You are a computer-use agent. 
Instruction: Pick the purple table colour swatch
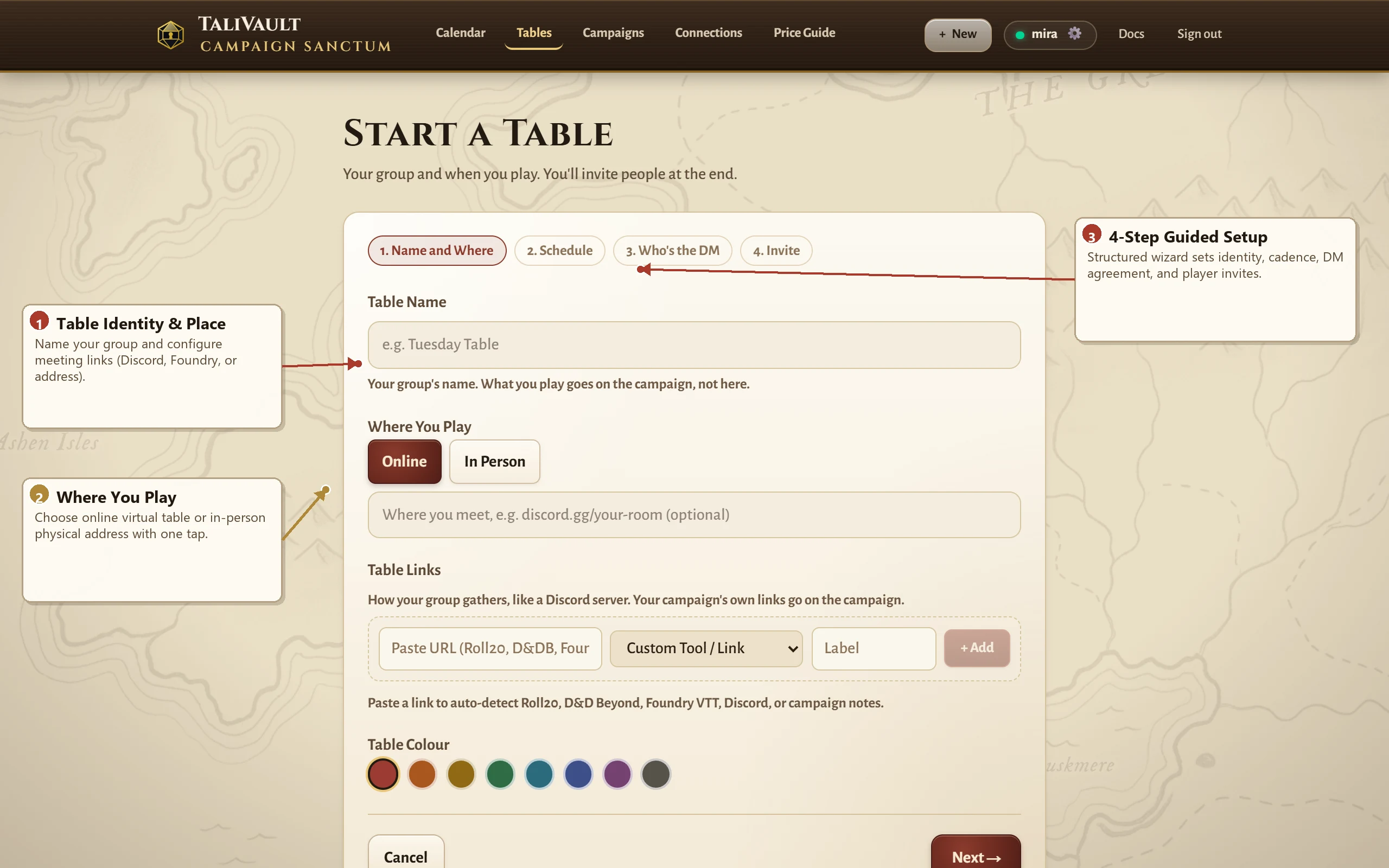617,774
